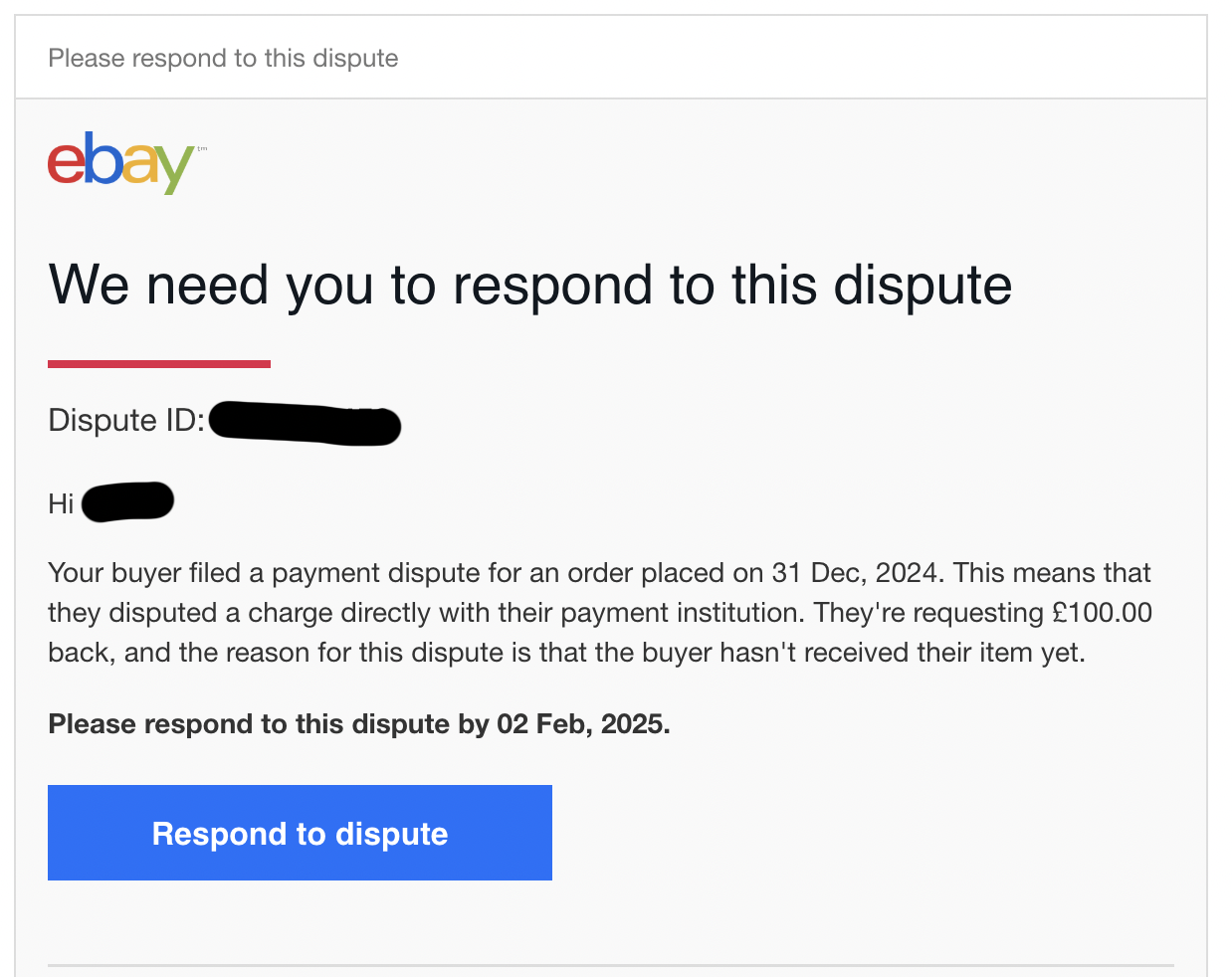Click the grey horizontal rule below the button
This screenshot has width=1232, height=977.
tap(611, 965)
